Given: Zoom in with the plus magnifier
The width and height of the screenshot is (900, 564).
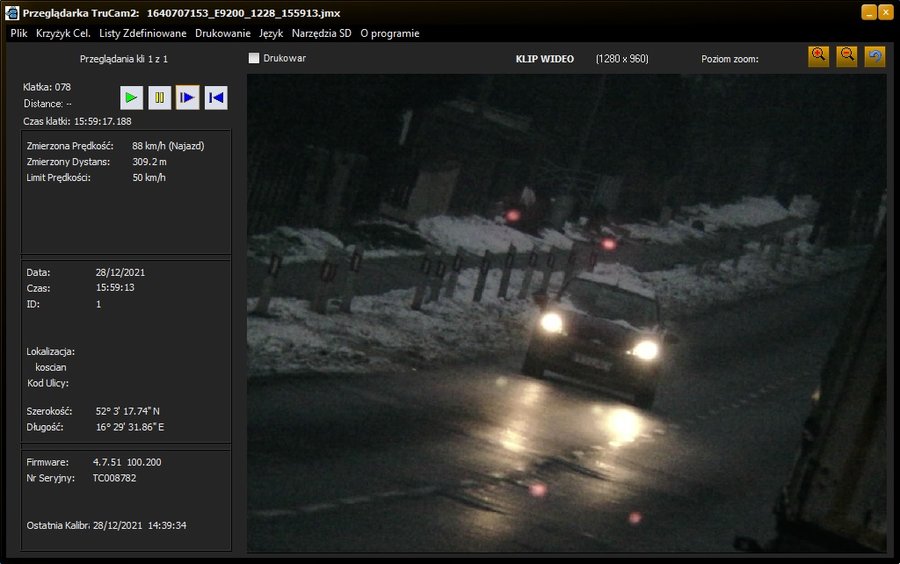Looking at the screenshot, I should click(x=819, y=56).
